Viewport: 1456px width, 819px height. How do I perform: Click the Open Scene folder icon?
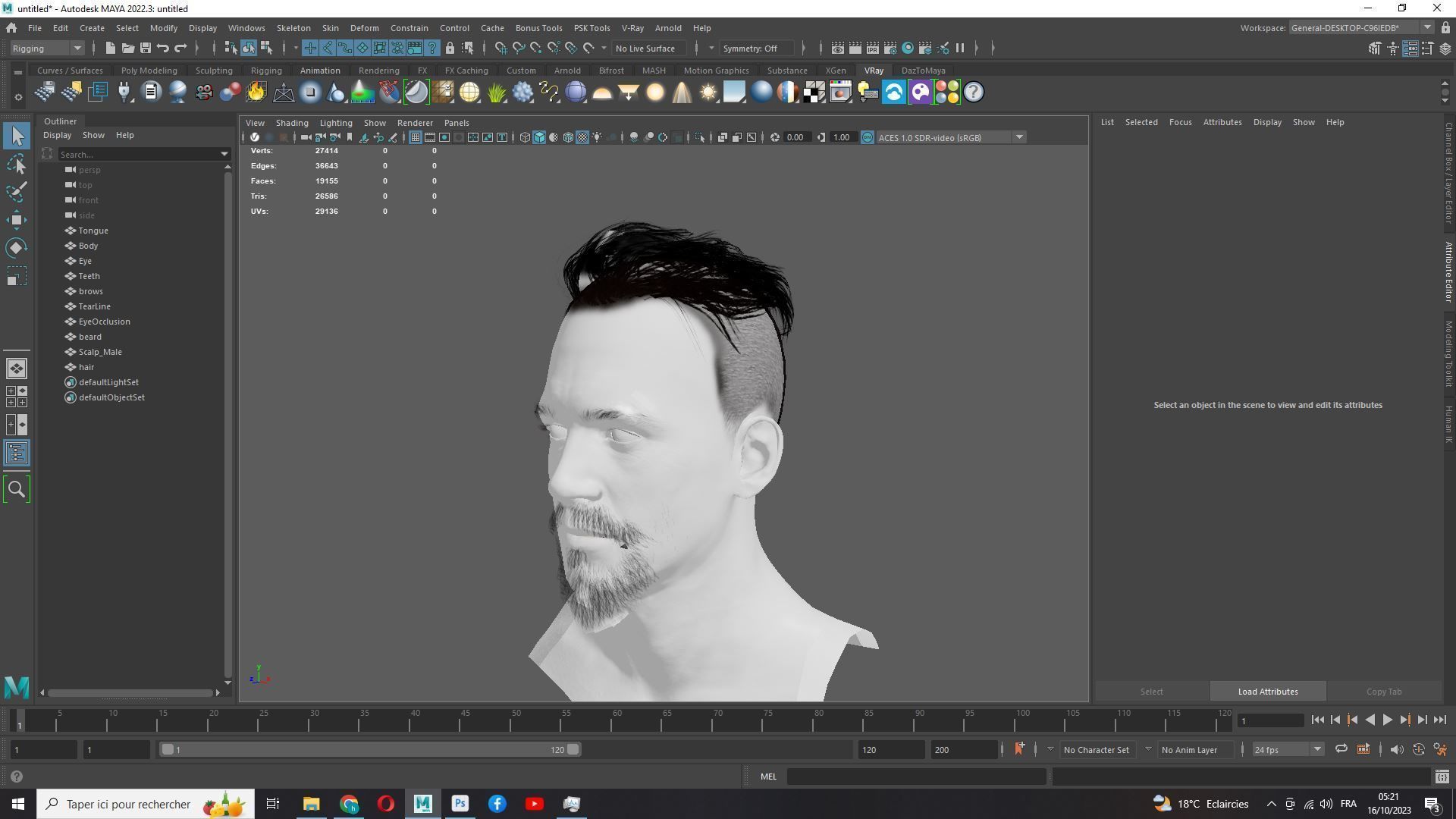click(x=127, y=49)
